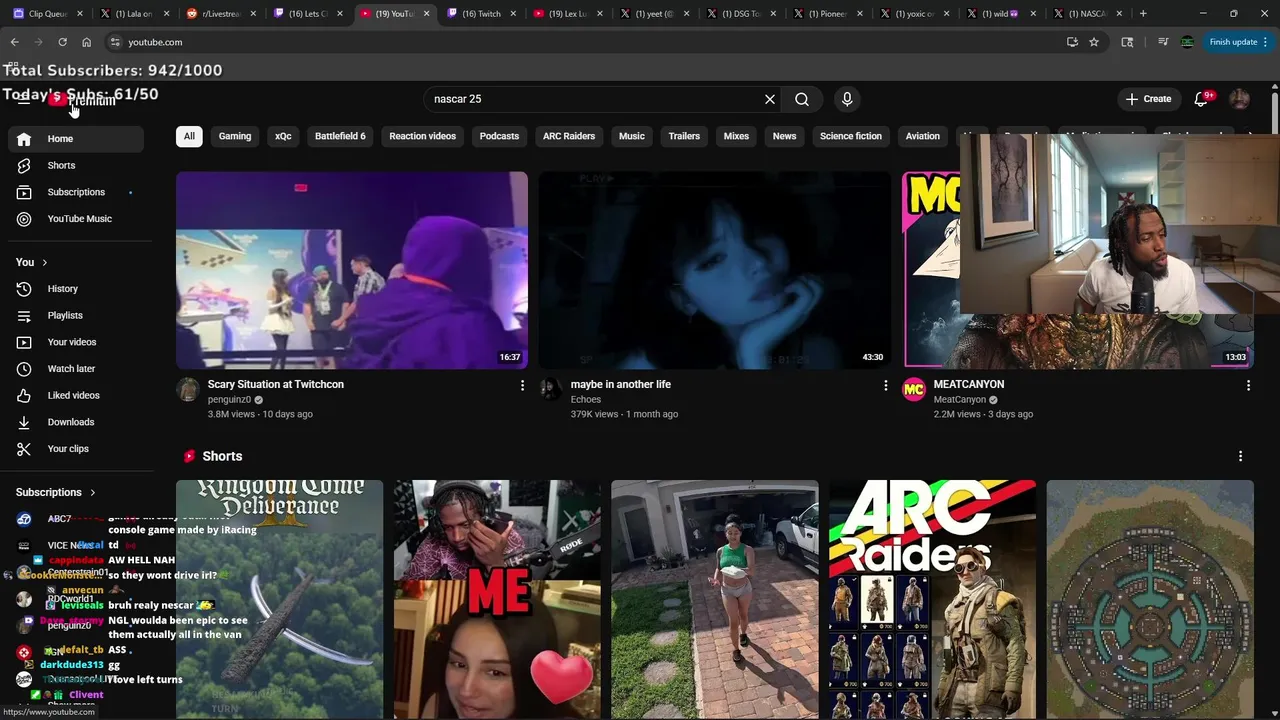
Task: Select the Gaming filter chip
Action: (x=235, y=136)
